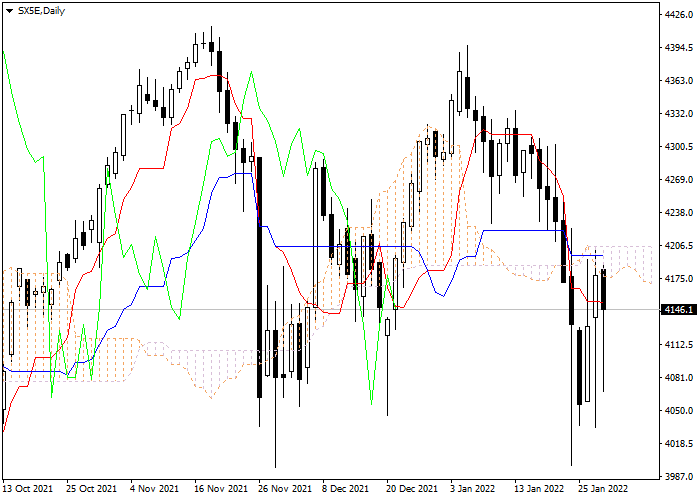Click the 4363.0 price axis label
700x500 pixels.
click(679, 81)
